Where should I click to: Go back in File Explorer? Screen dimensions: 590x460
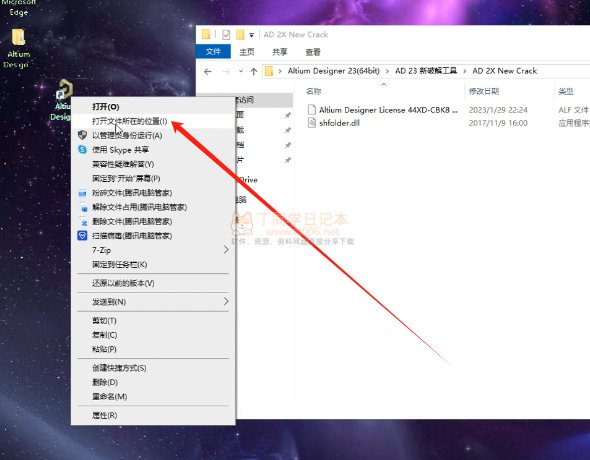coord(208,71)
